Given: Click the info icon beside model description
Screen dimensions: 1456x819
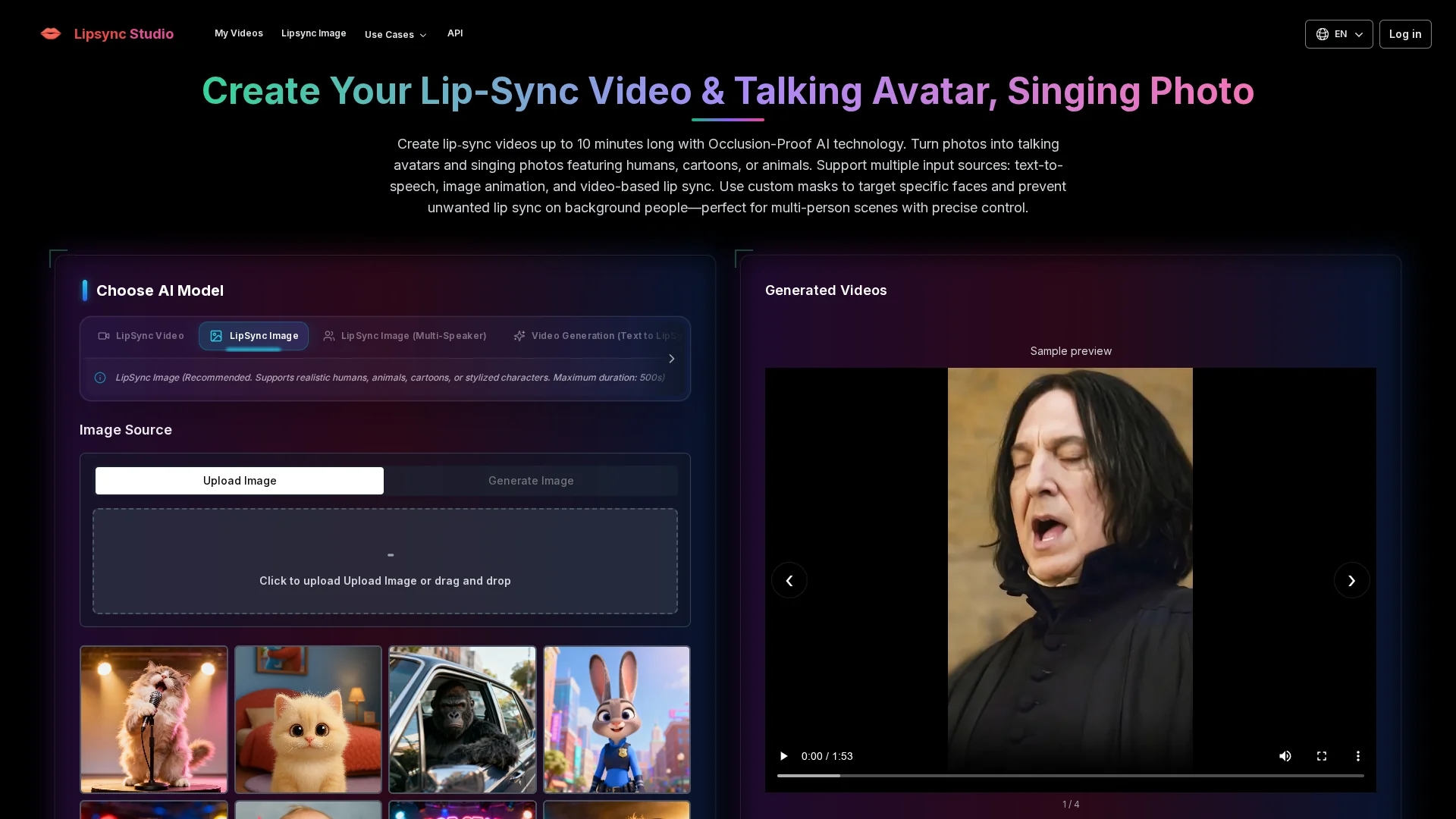Looking at the screenshot, I should click(x=100, y=378).
